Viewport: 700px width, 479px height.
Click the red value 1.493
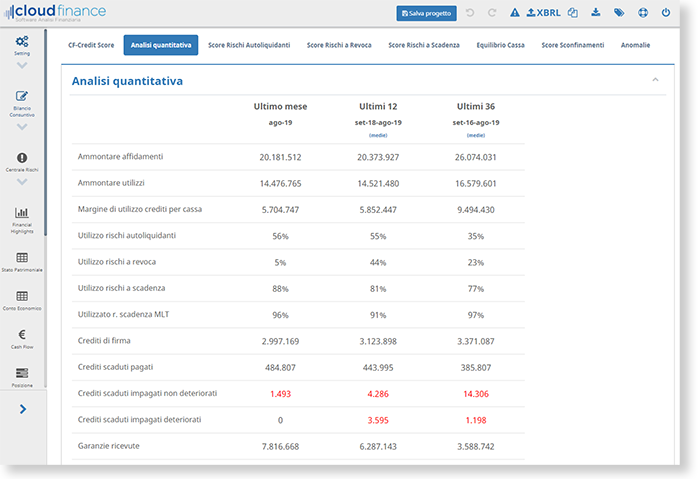pyautogui.click(x=280, y=394)
